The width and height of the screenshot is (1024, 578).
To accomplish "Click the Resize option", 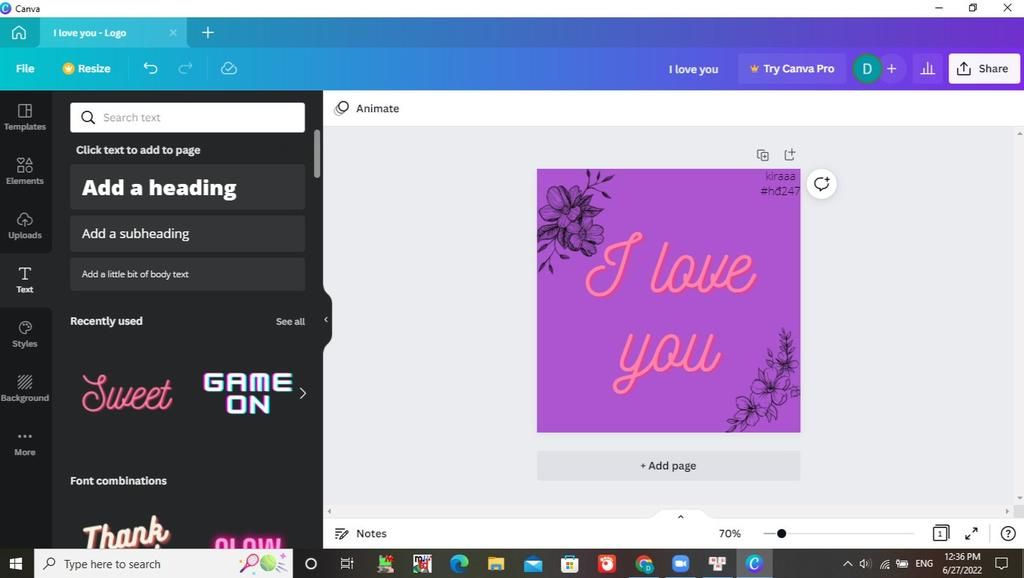I will 86,69.
